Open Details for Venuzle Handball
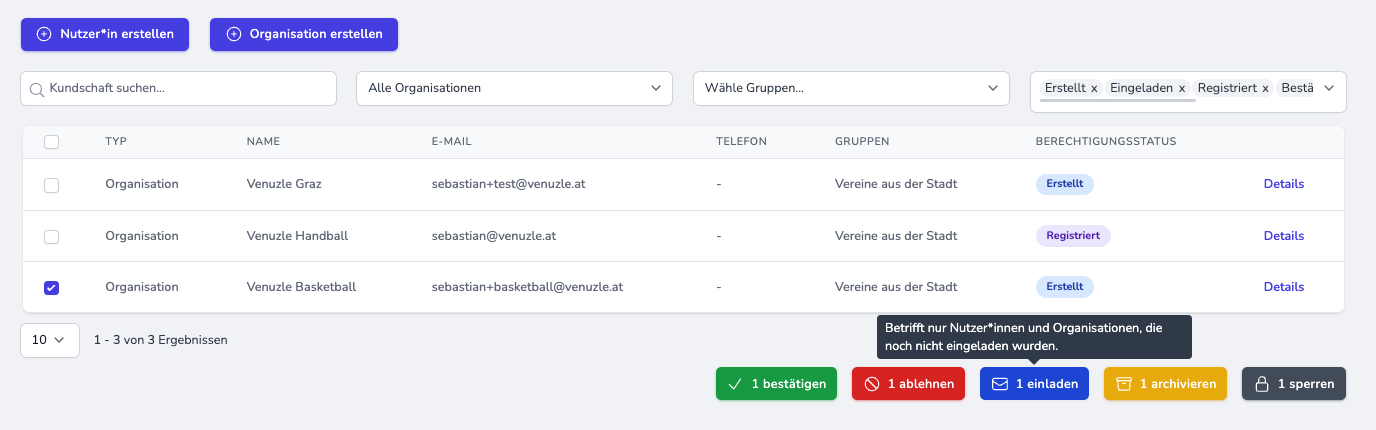 [x=1283, y=236]
